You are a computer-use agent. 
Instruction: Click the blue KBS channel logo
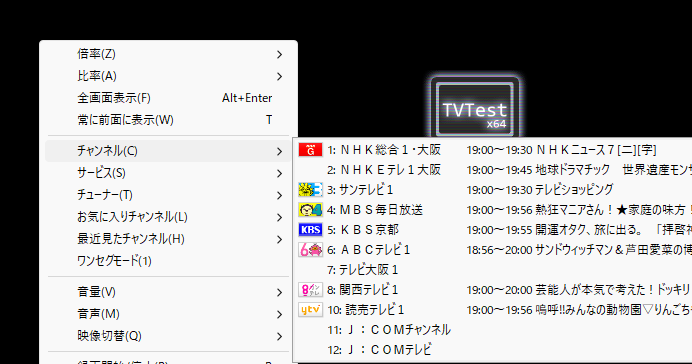tap(310, 230)
